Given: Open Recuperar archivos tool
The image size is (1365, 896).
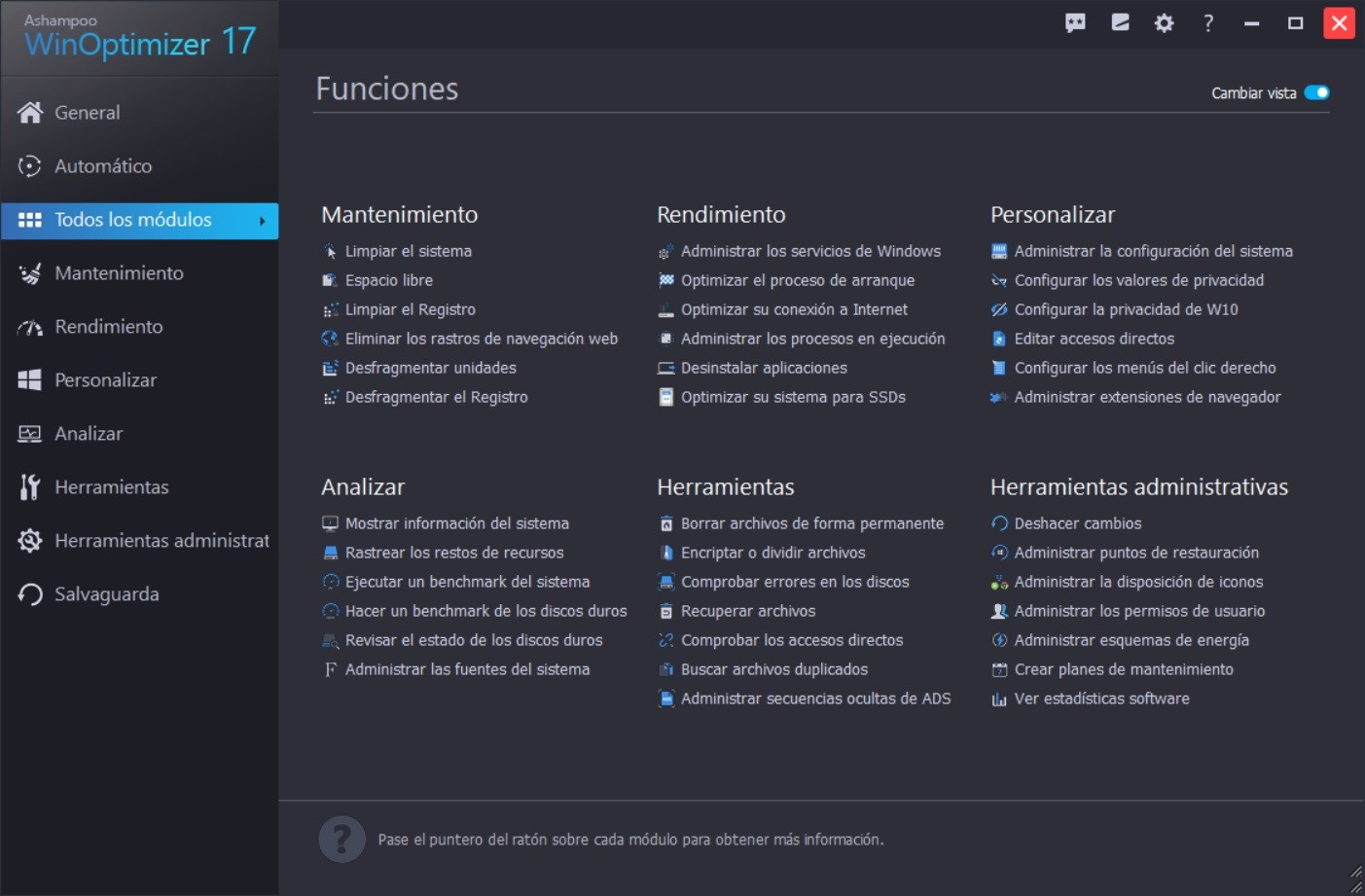Looking at the screenshot, I should click(x=748, y=611).
